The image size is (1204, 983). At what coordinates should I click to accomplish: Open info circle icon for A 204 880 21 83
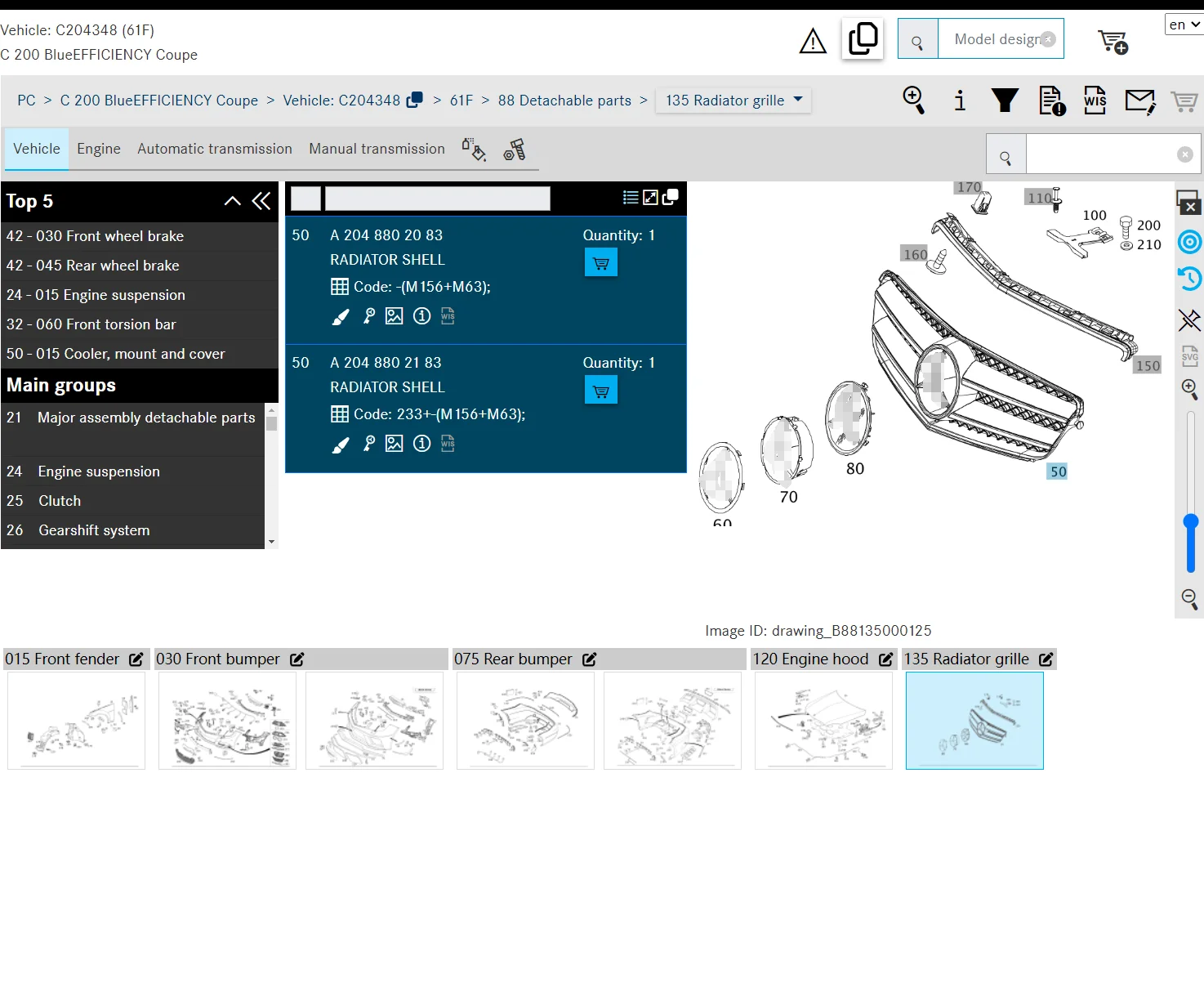pos(421,444)
